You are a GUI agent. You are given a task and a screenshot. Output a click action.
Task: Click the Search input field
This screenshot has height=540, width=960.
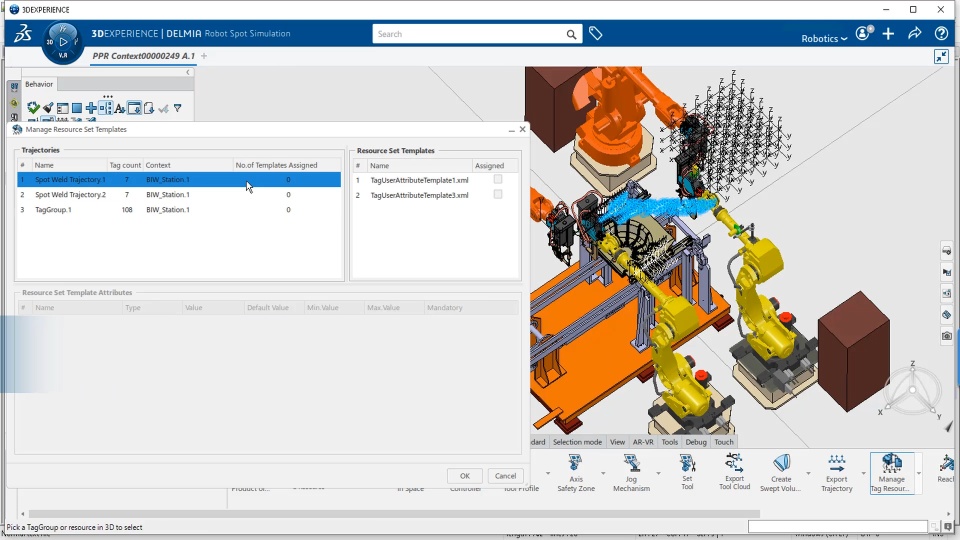pos(468,34)
